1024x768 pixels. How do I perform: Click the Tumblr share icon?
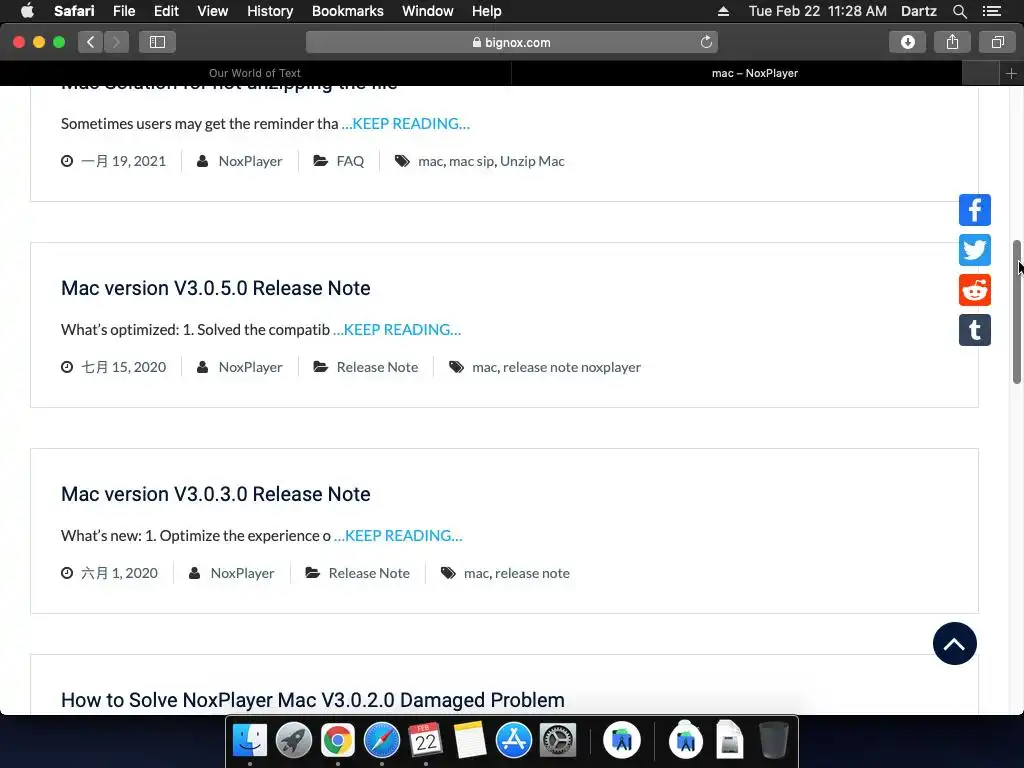(x=974, y=330)
